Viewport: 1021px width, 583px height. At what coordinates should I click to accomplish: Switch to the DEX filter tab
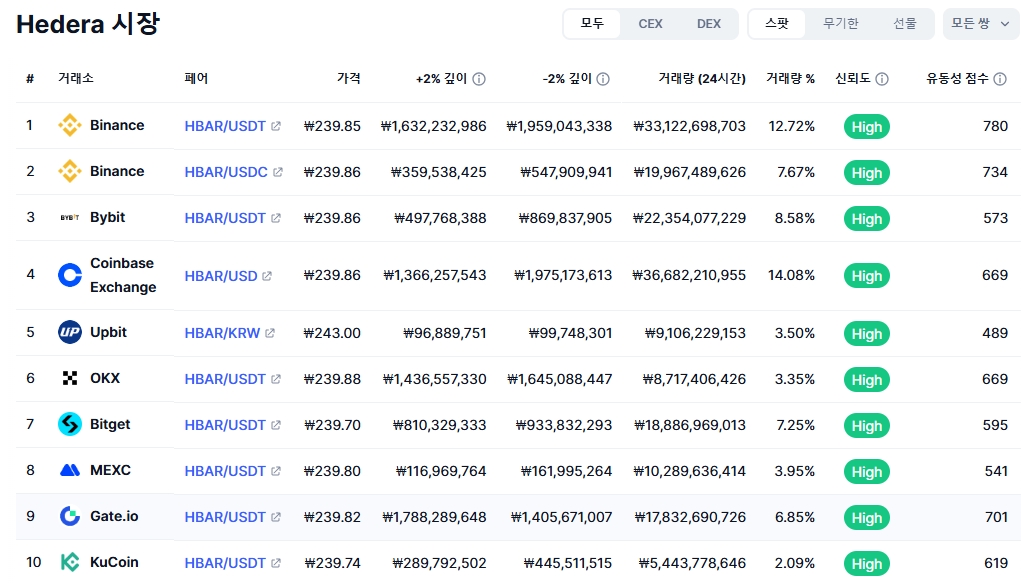[x=708, y=23]
